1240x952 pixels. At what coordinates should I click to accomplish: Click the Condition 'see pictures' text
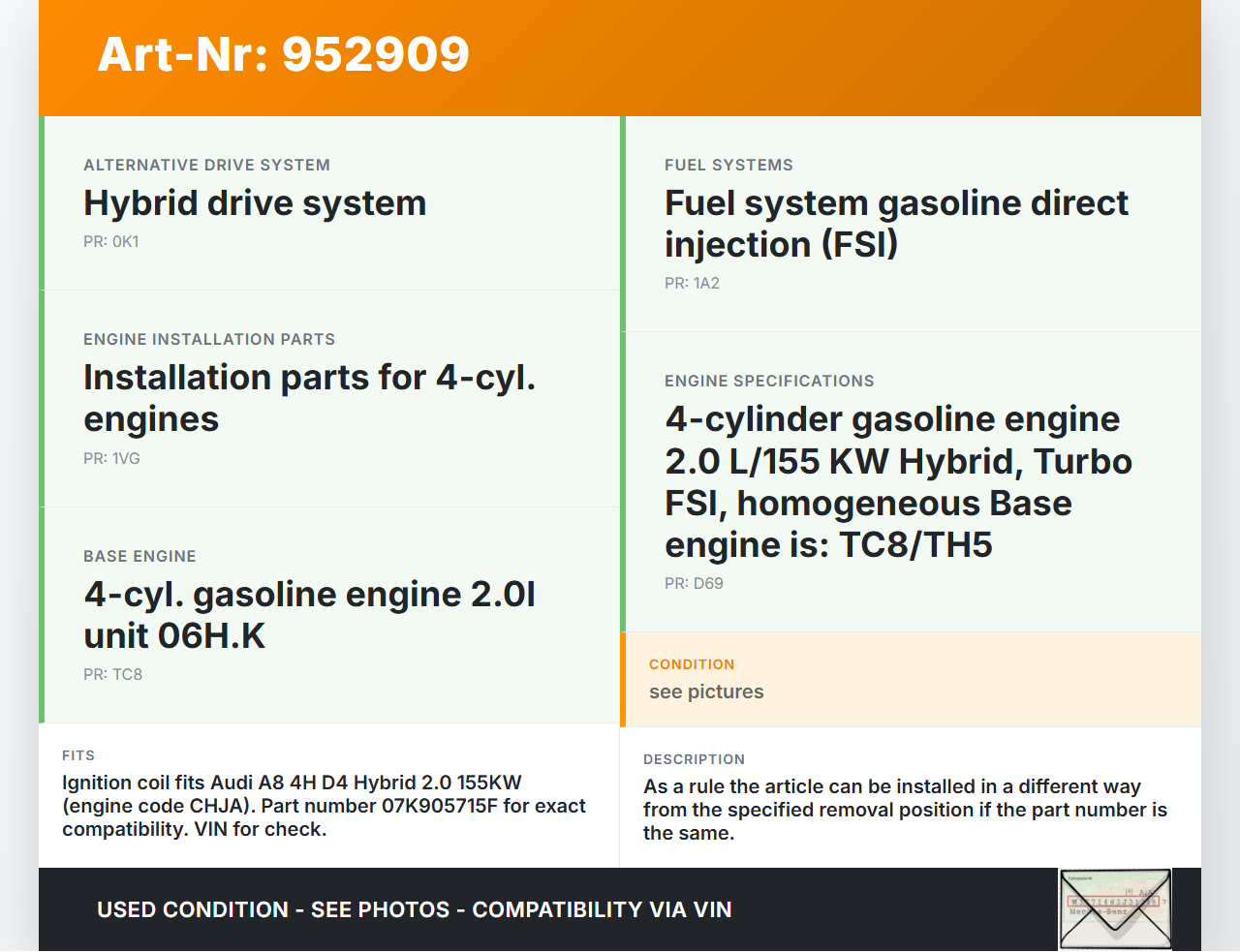click(706, 692)
